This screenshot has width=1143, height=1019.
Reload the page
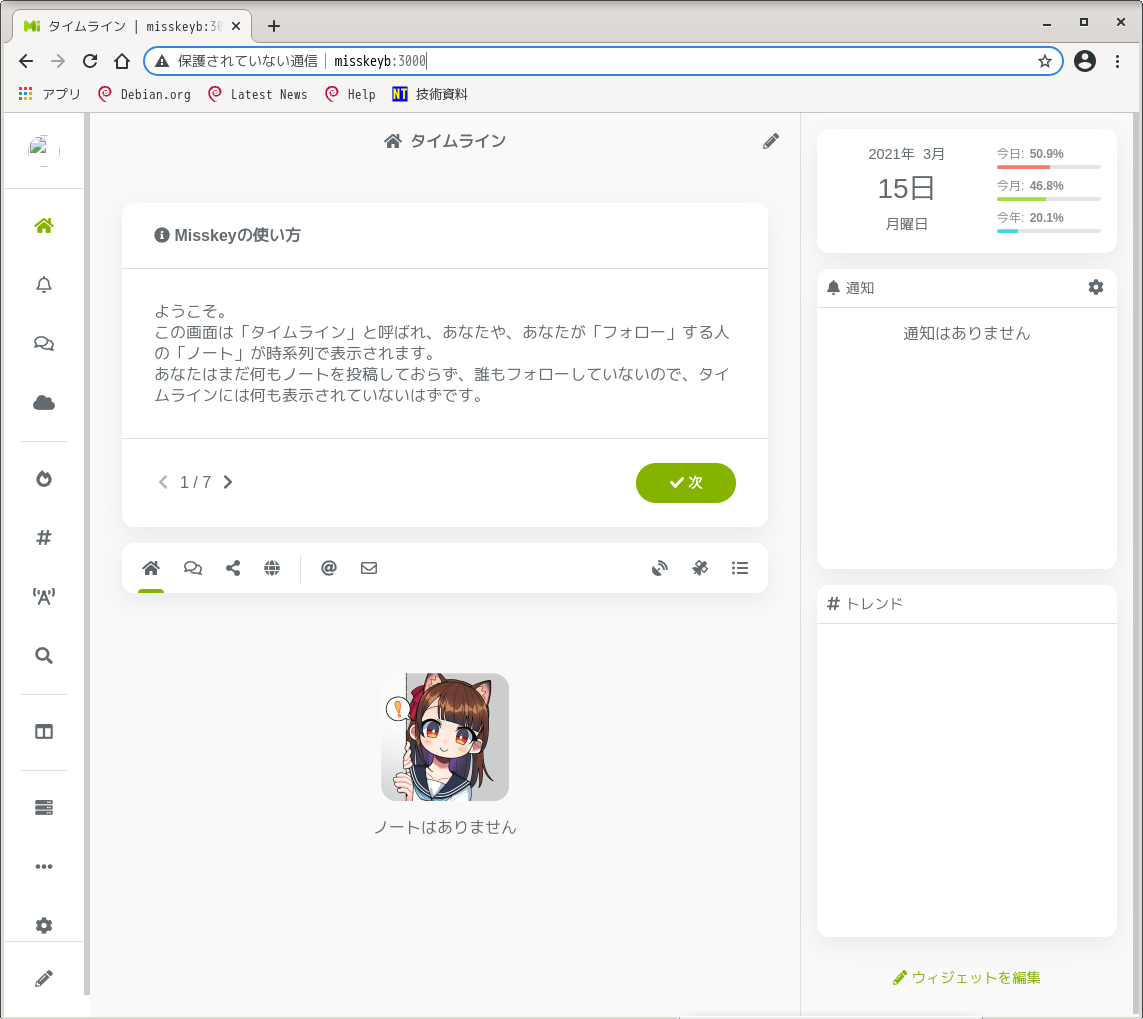click(x=90, y=61)
